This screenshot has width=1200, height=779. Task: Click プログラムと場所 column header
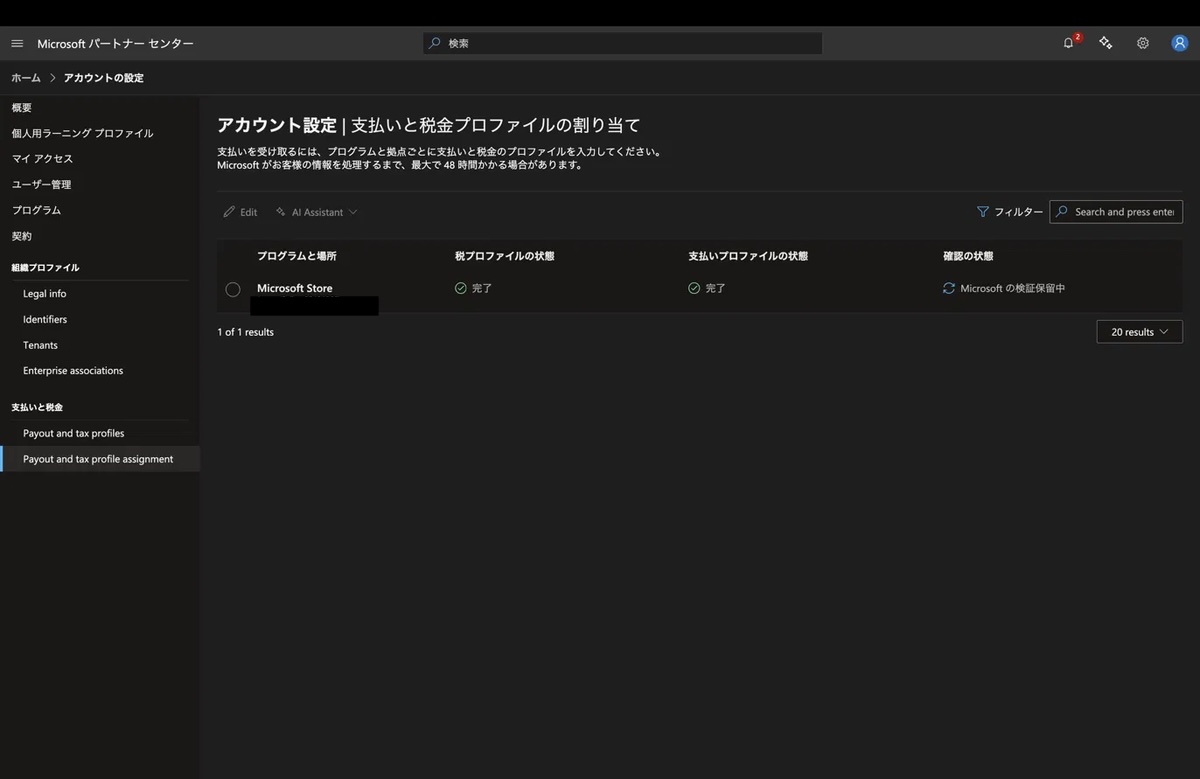pos(297,256)
